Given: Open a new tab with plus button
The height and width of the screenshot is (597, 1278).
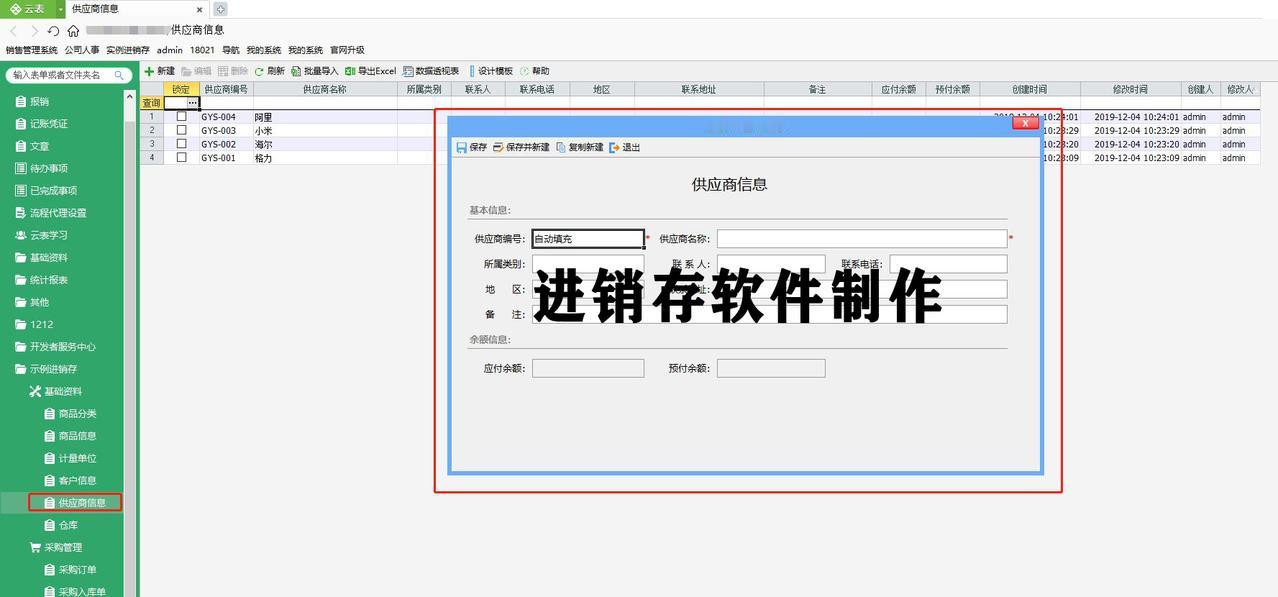Looking at the screenshot, I should click(x=220, y=9).
